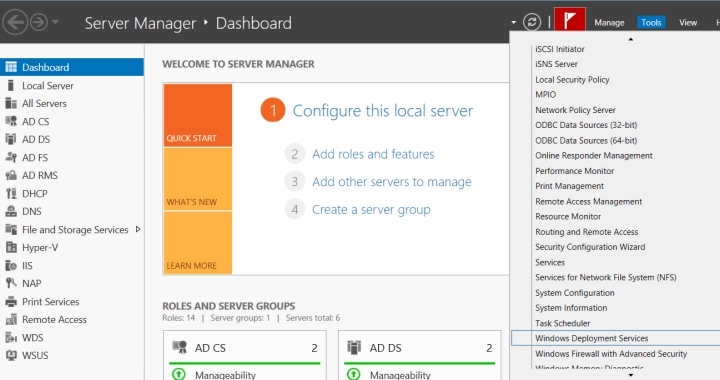The height and width of the screenshot is (380, 720).
Task: Click Add roles and features link
Action: (373, 154)
